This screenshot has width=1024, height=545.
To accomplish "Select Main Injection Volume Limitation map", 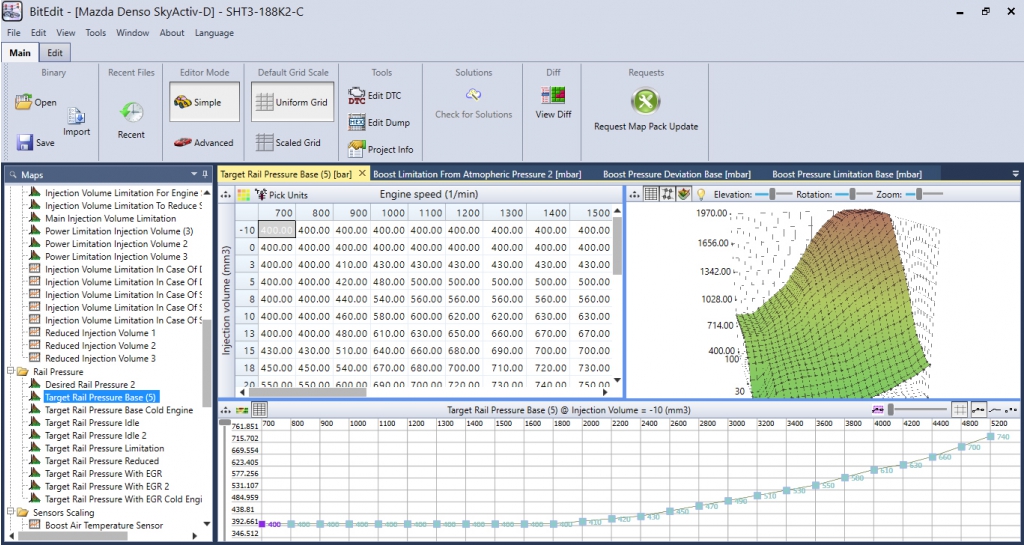I will pyautogui.click(x=110, y=219).
